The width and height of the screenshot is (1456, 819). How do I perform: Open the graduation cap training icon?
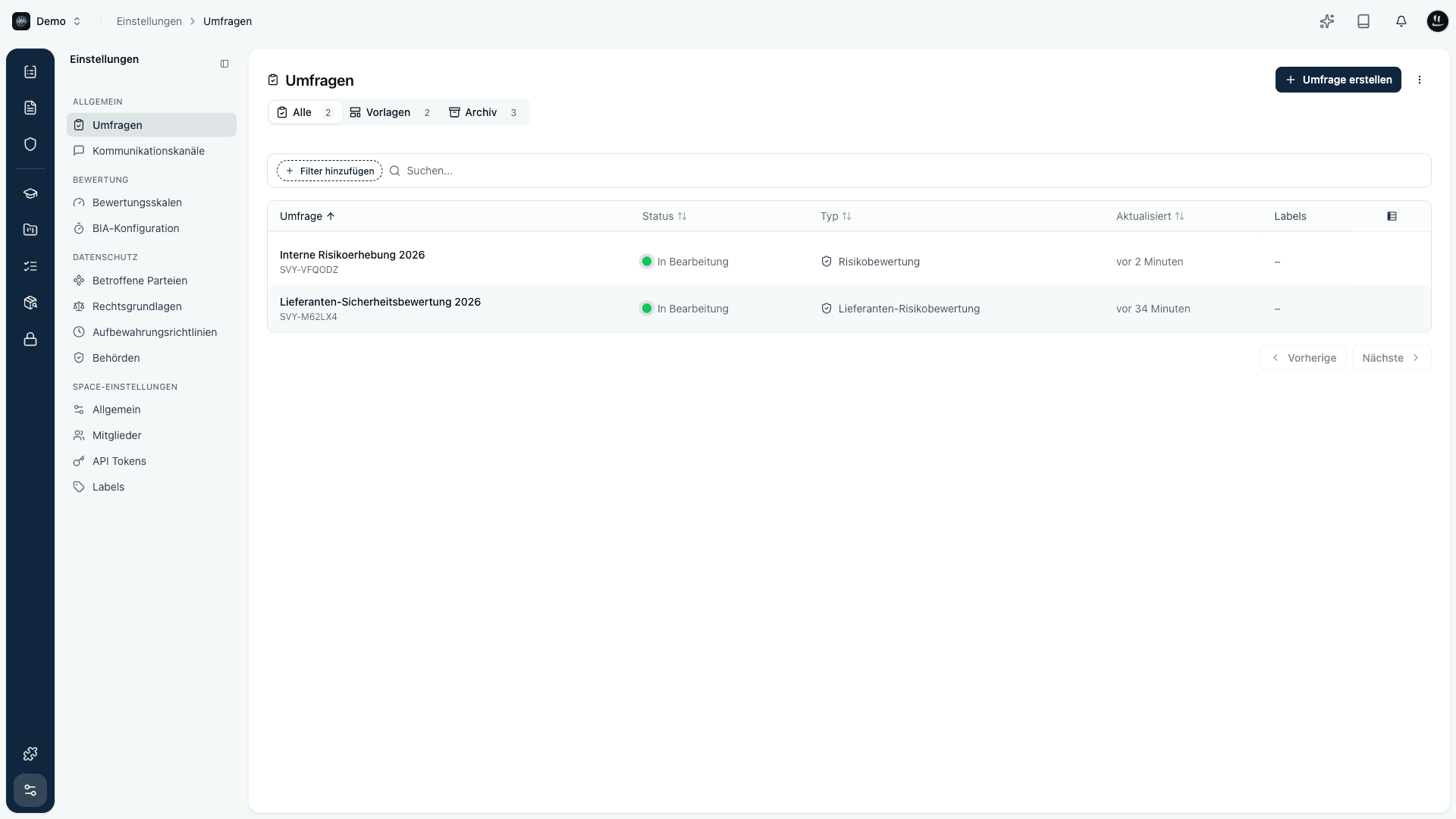[x=30, y=193]
